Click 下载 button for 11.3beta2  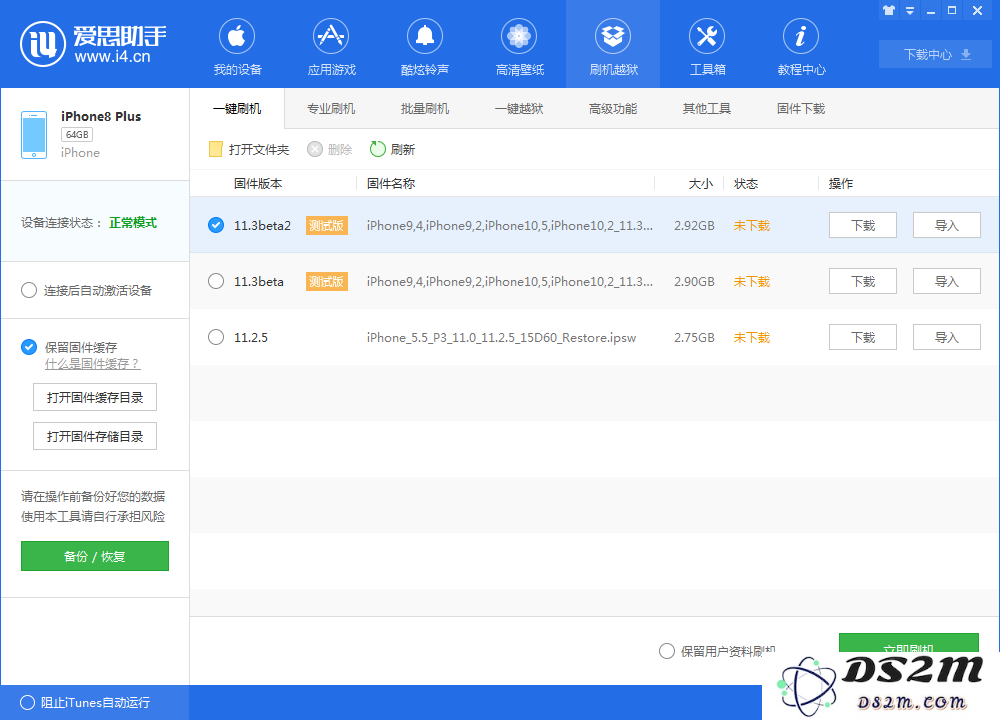click(x=863, y=225)
